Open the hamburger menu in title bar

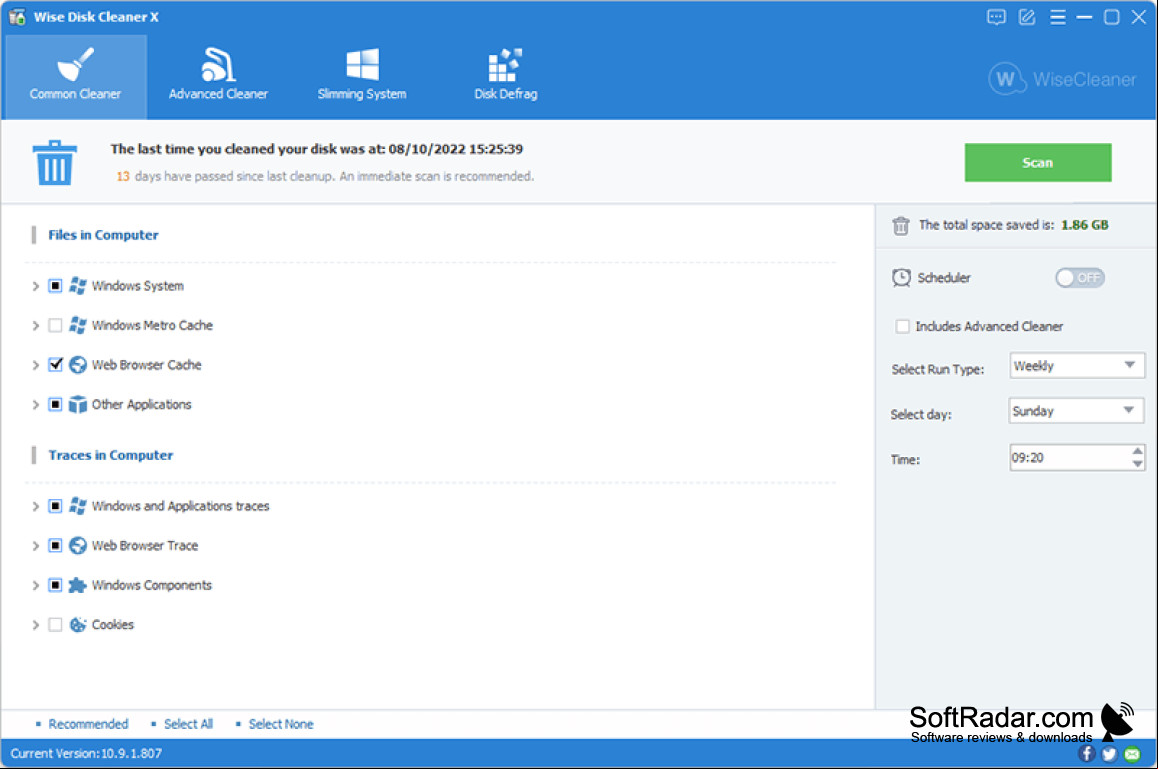(1058, 17)
